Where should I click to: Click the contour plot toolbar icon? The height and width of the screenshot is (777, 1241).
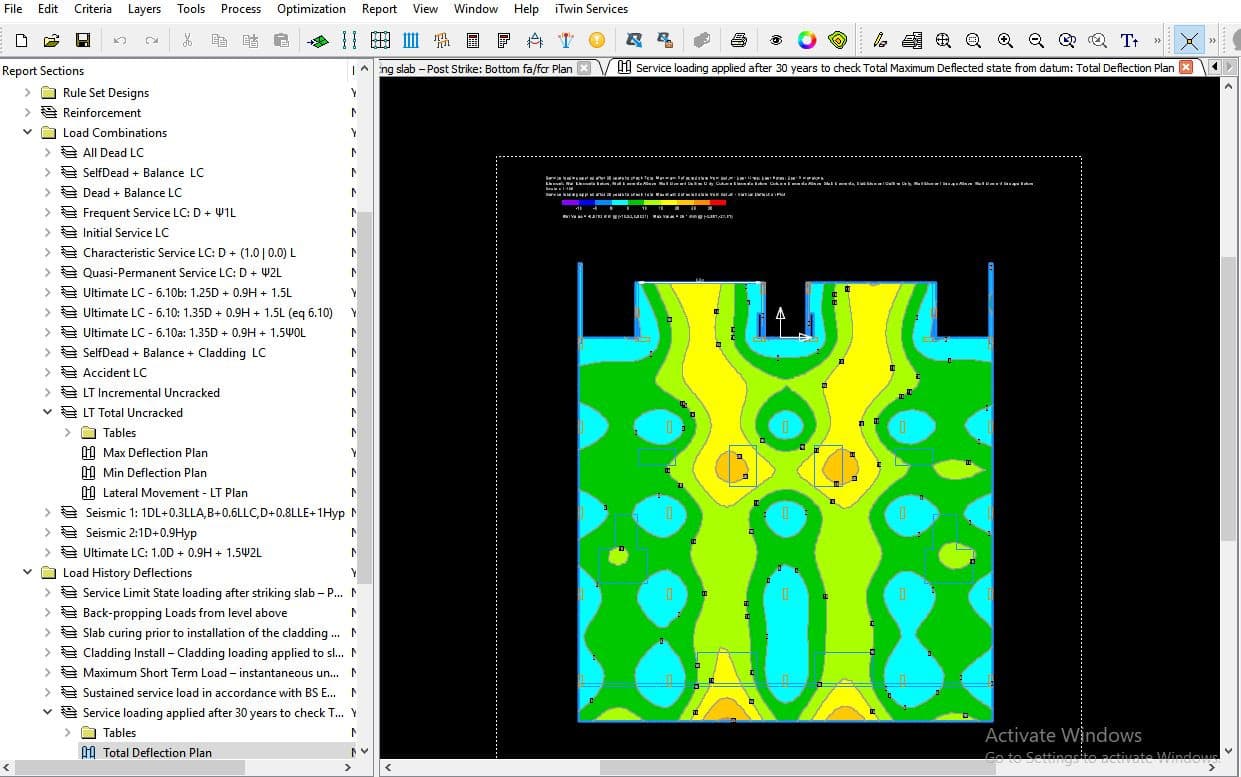click(x=838, y=41)
